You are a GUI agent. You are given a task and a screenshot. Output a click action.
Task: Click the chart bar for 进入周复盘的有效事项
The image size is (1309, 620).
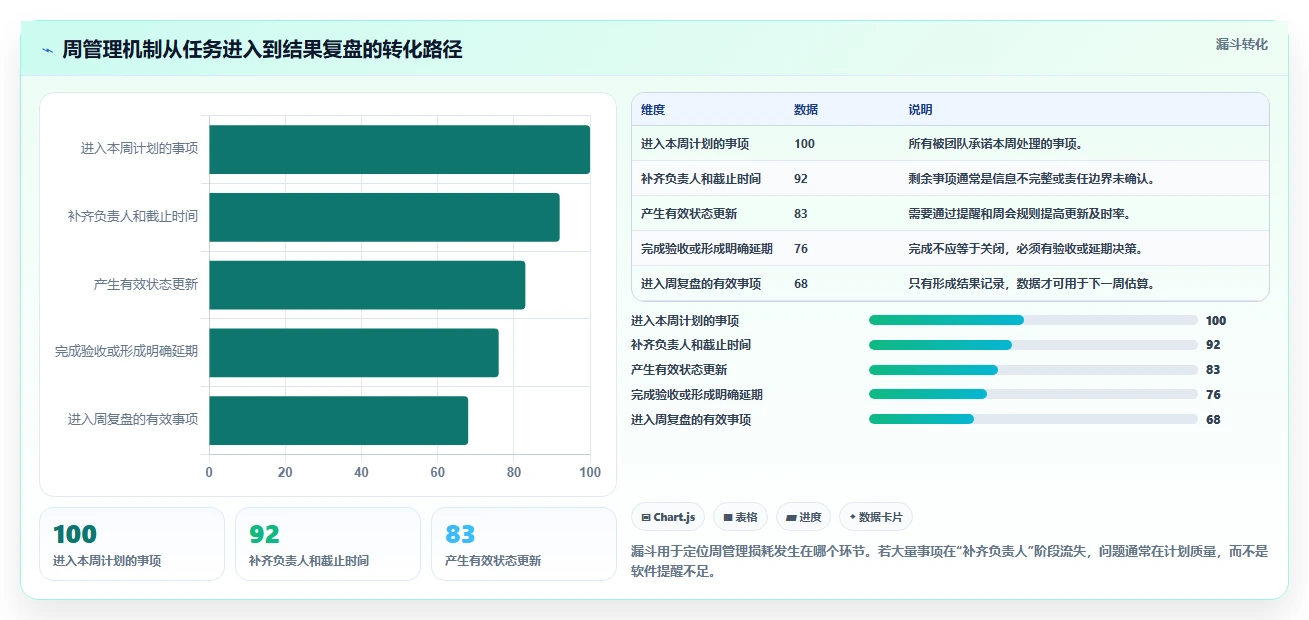click(338, 420)
